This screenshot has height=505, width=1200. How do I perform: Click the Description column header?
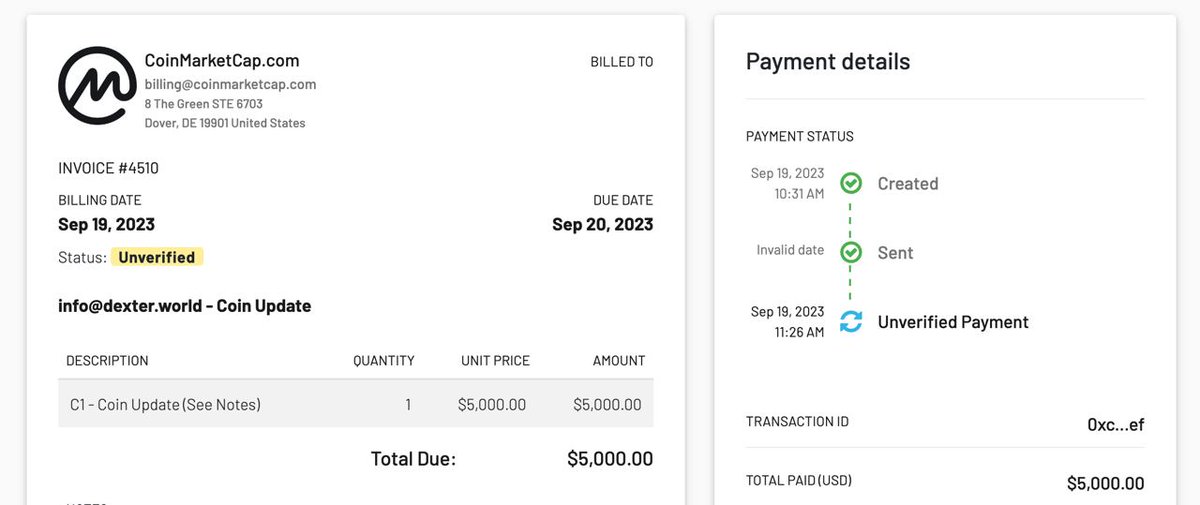click(x=107, y=360)
